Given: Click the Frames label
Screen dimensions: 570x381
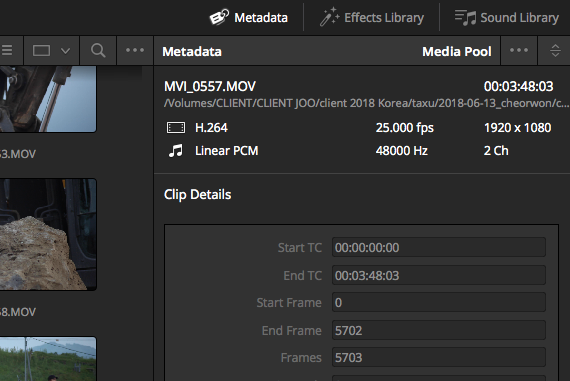Looking at the screenshot, I should (x=301, y=358).
